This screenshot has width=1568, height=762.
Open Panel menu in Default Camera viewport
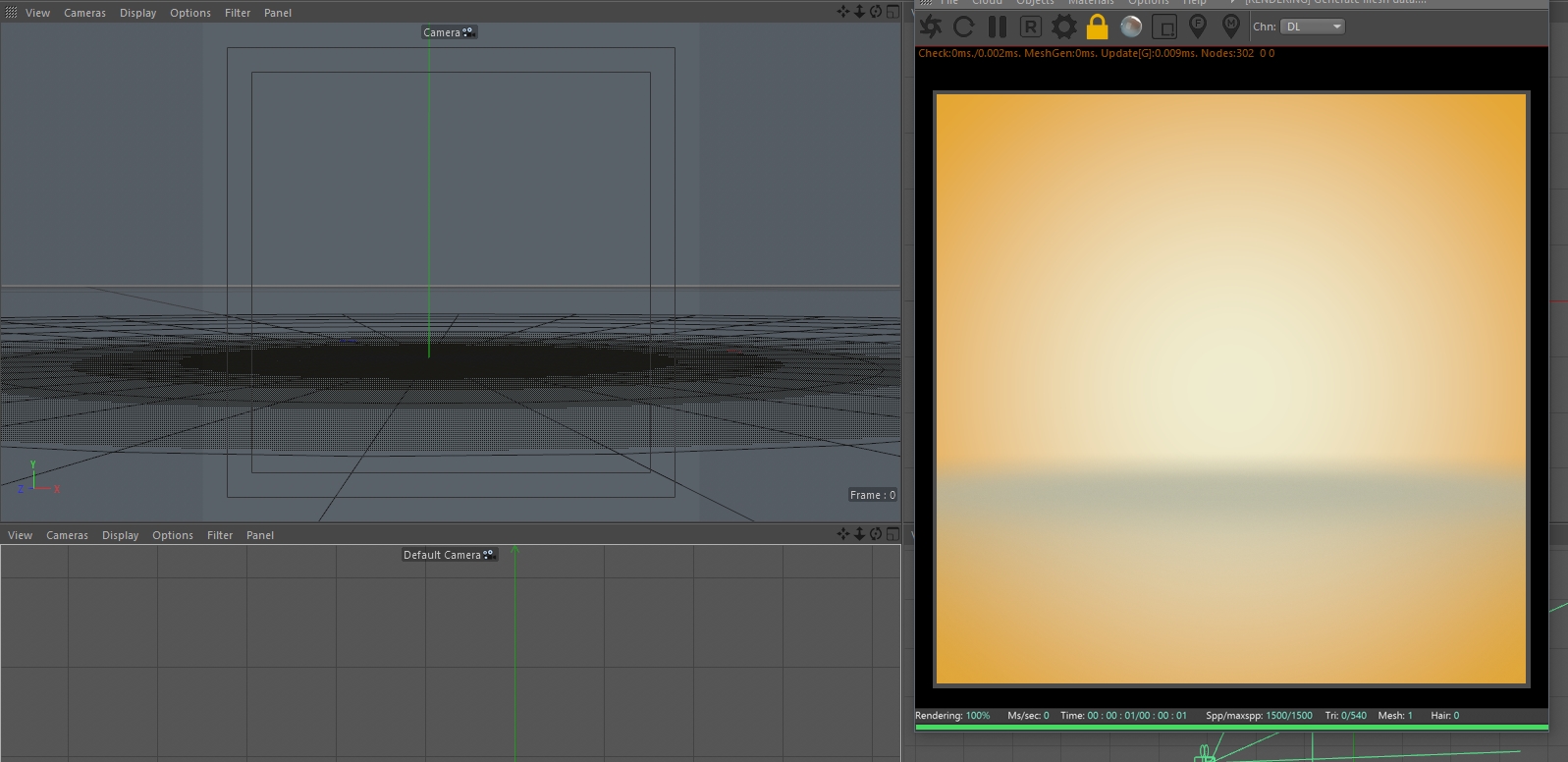pyautogui.click(x=260, y=535)
